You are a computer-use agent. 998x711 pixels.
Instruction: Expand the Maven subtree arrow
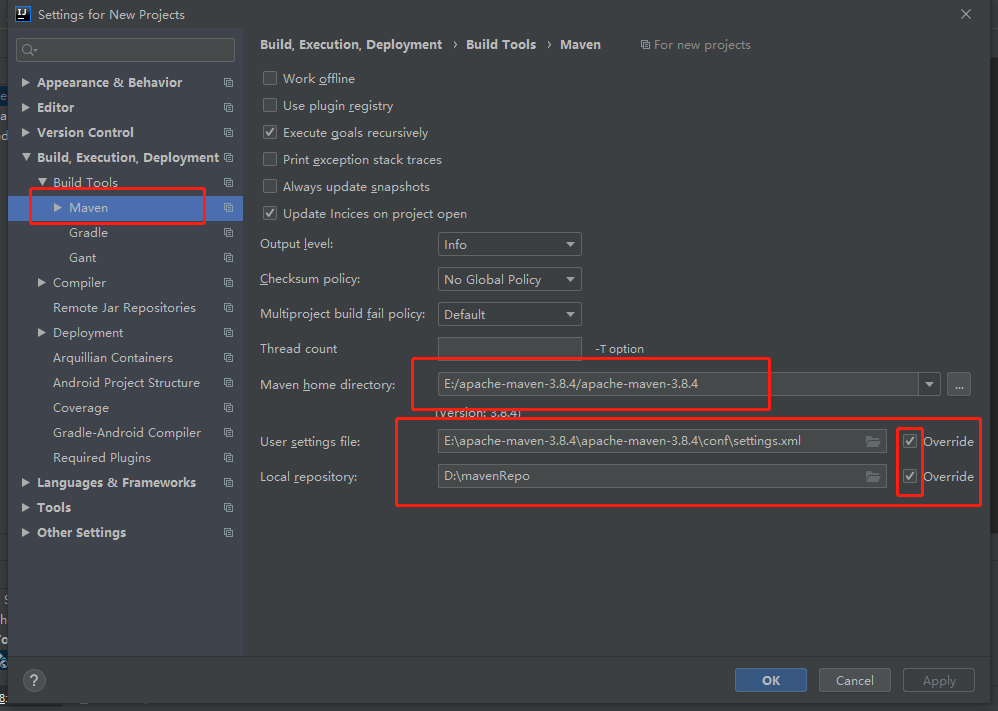pos(57,208)
